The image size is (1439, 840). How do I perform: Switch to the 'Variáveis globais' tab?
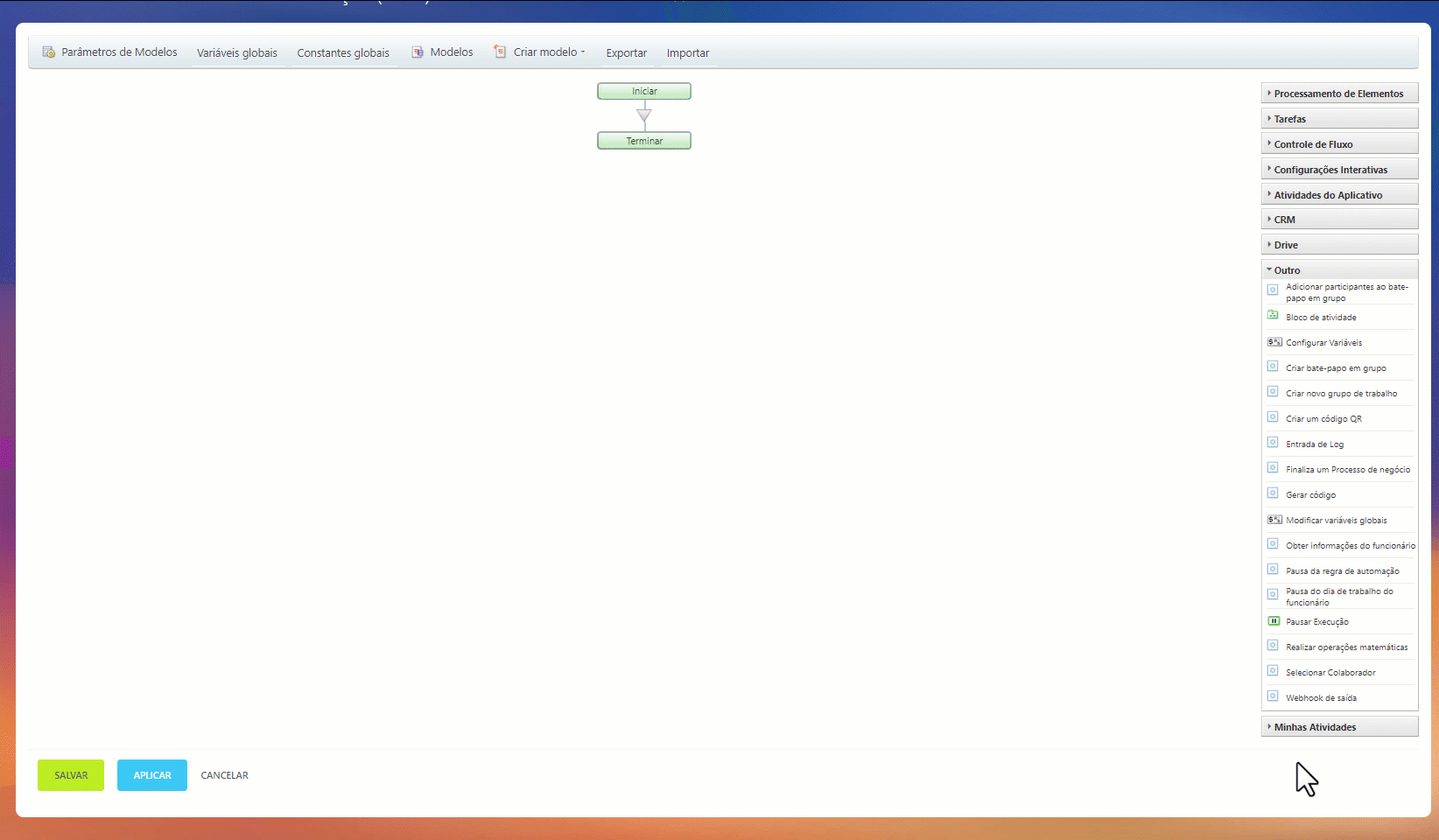(236, 52)
